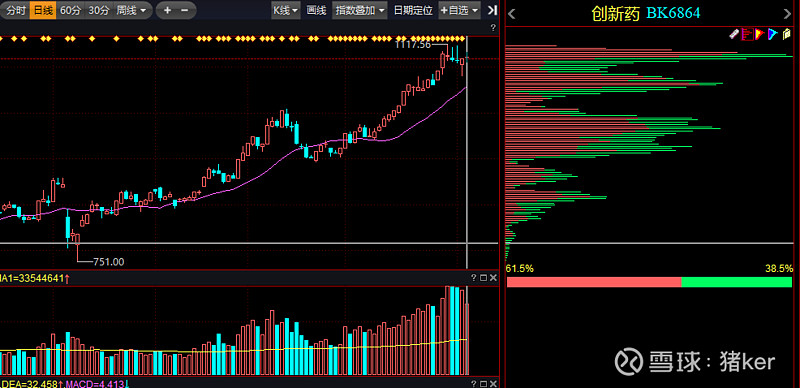Open the 周线 period dropdown

coord(132,10)
